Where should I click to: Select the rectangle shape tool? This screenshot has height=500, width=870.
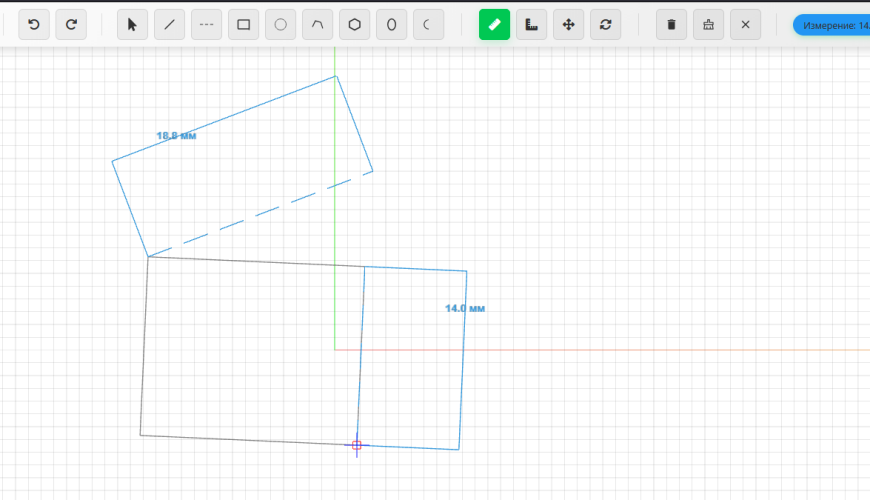pos(244,24)
